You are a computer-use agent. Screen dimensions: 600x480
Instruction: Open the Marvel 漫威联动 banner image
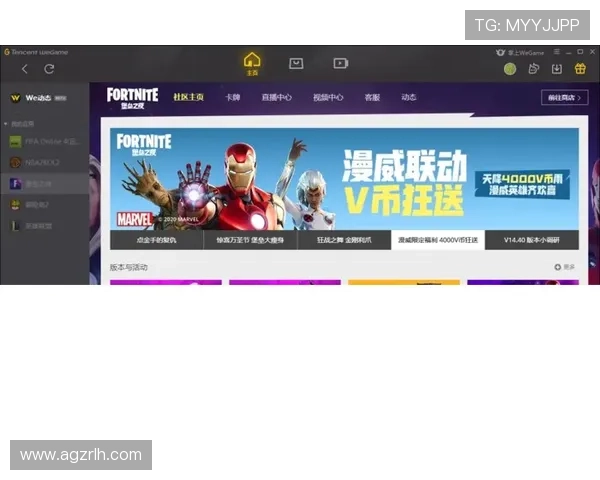tap(344, 179)
